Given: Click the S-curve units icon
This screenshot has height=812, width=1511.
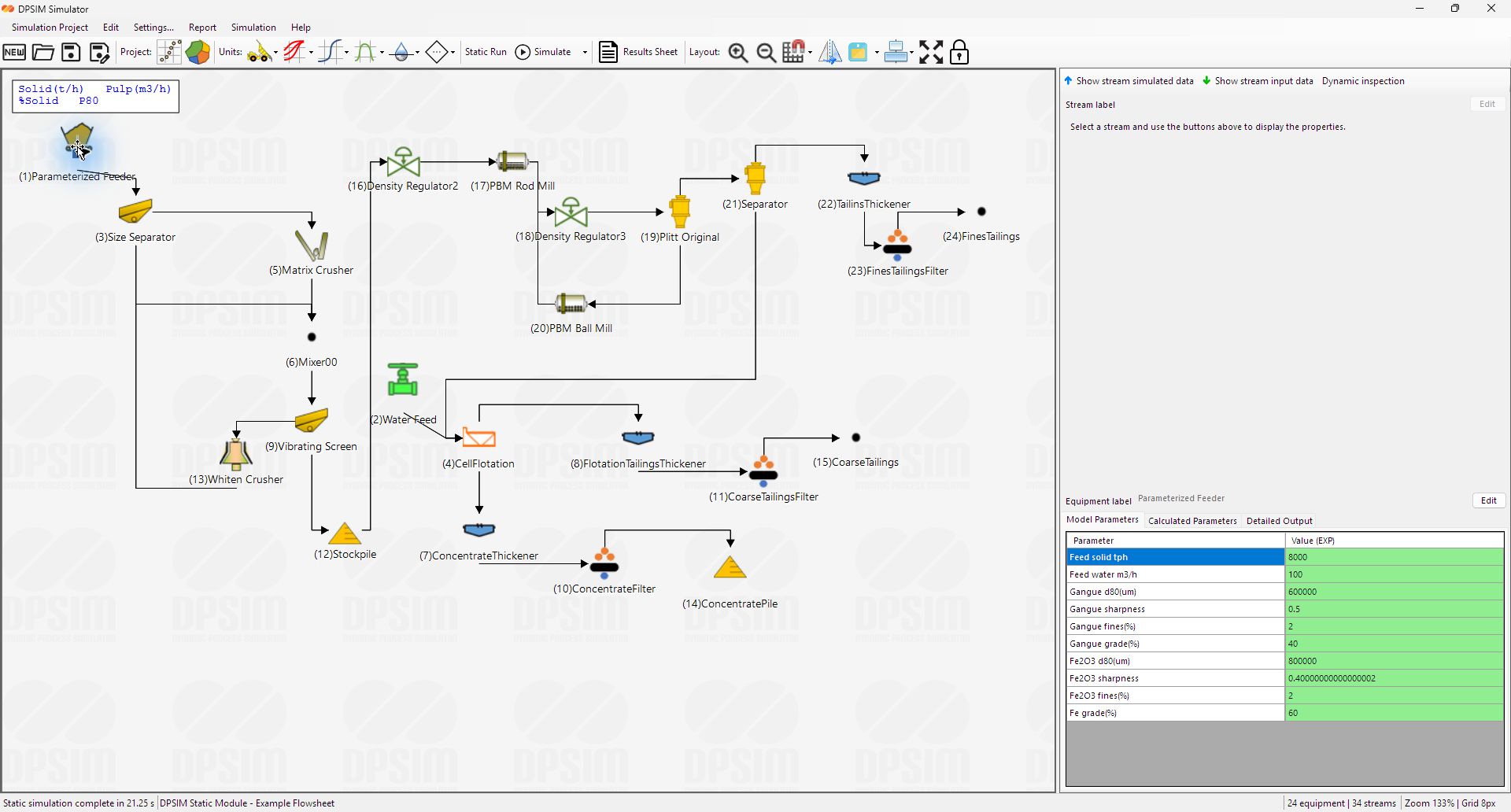Looking at the screenshot, I should point(331,53).
